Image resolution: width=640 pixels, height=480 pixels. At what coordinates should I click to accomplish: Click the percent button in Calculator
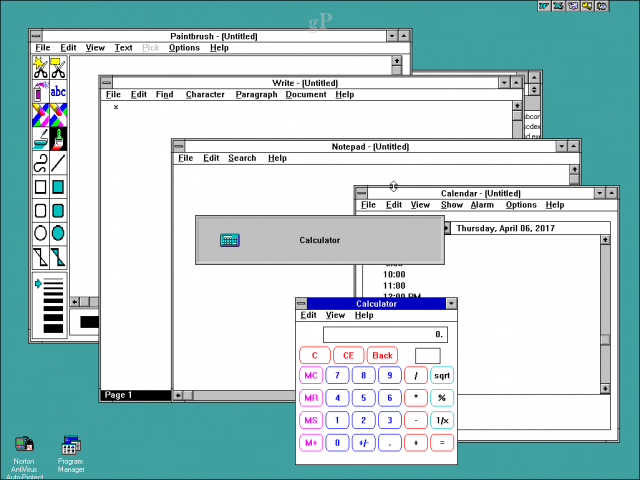click(442, 398)
